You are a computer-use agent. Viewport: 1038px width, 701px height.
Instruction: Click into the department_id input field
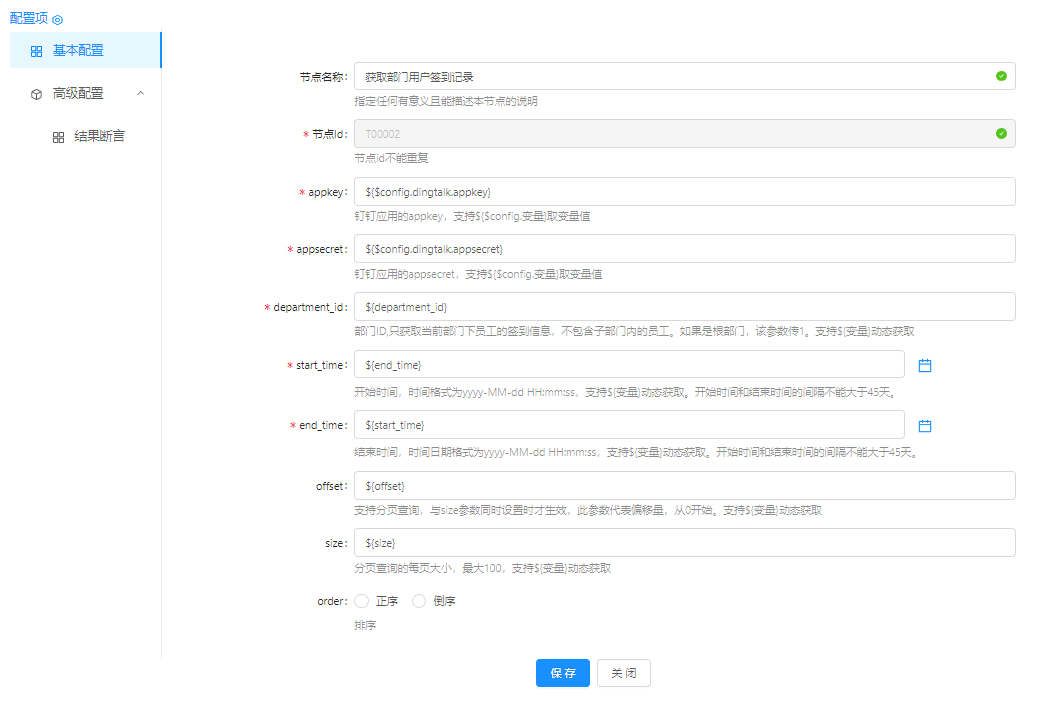(684, 307)
